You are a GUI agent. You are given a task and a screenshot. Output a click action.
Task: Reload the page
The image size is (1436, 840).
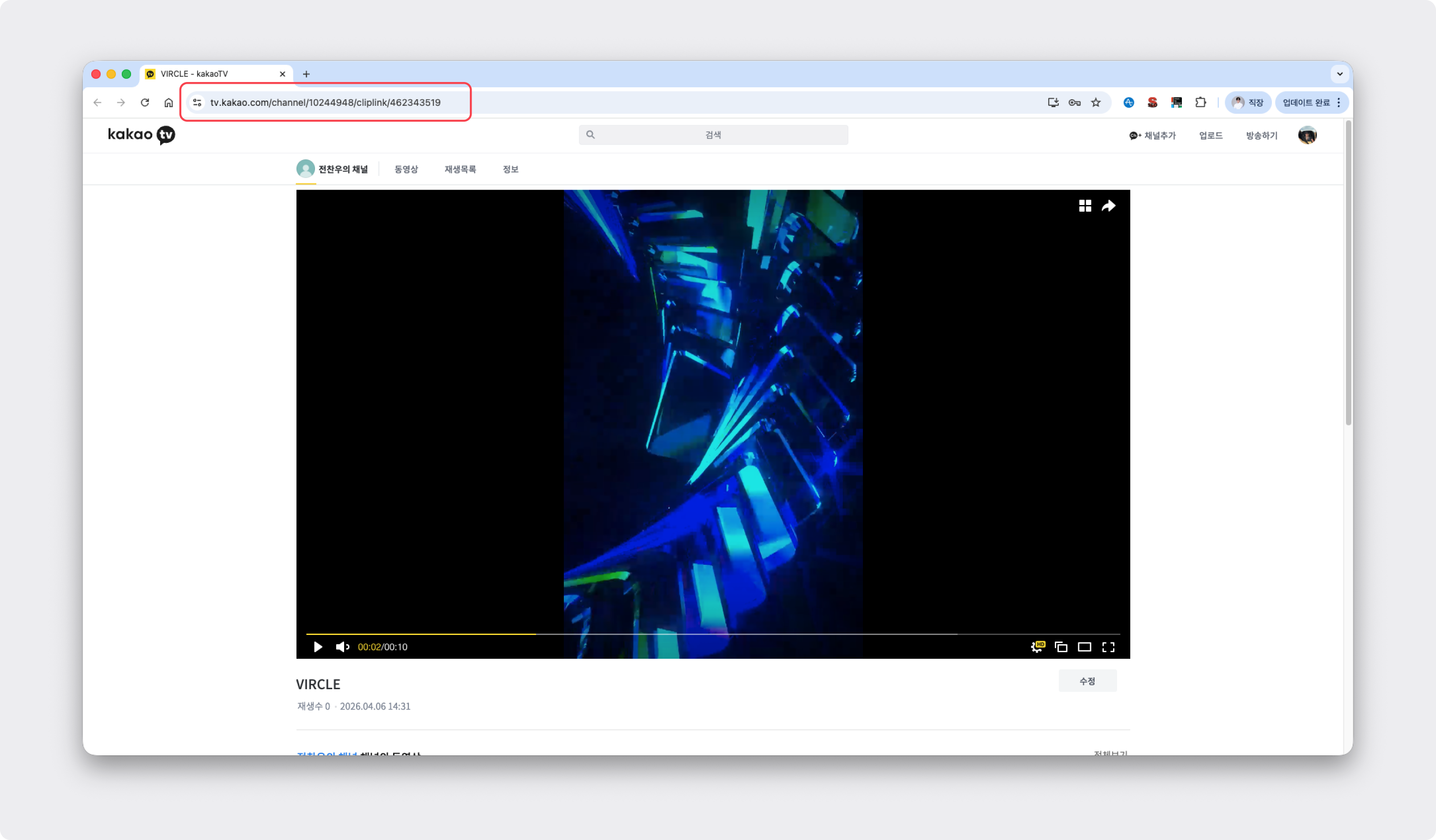click(x=145, y=102)
